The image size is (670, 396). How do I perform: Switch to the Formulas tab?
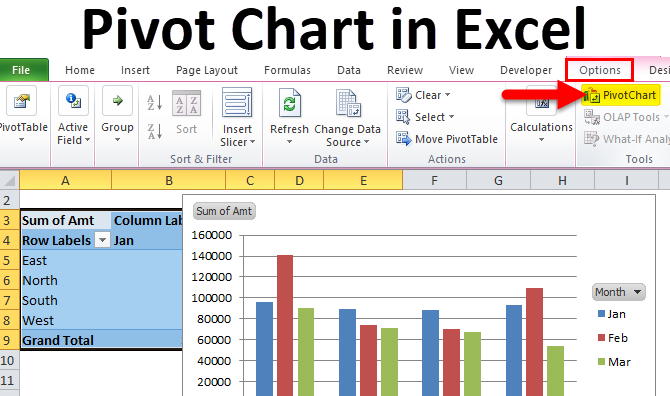[x=287, y=70]
